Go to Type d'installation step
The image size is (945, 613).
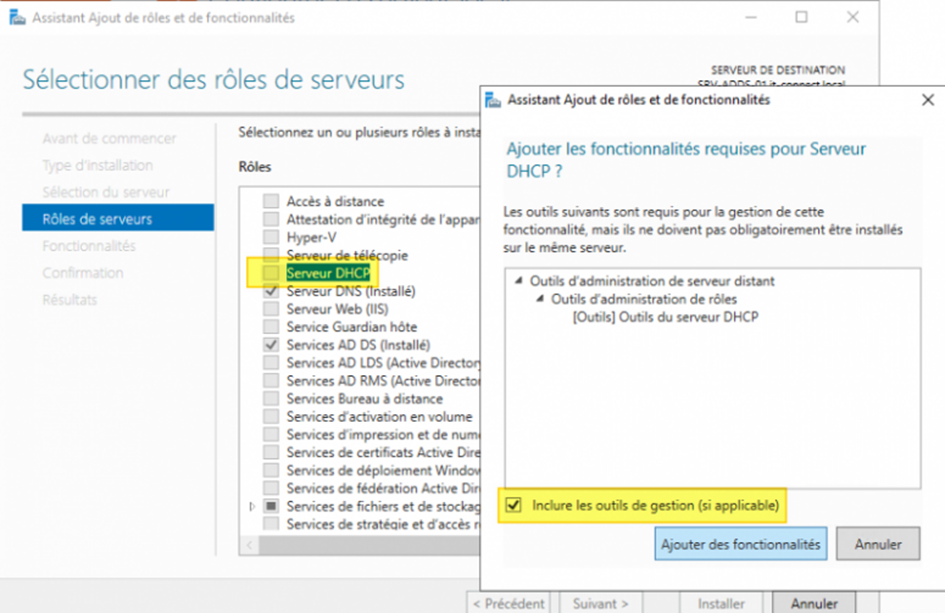pyautogui.click(x=98, y=165)
